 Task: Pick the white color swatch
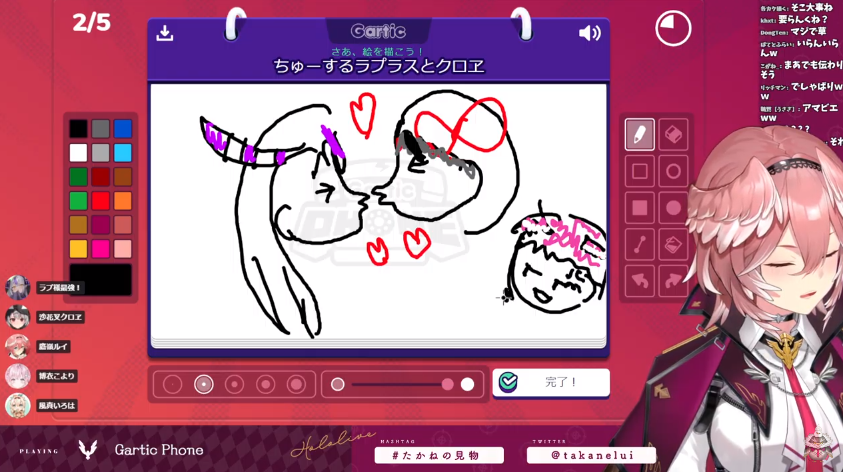click(78, 153)
